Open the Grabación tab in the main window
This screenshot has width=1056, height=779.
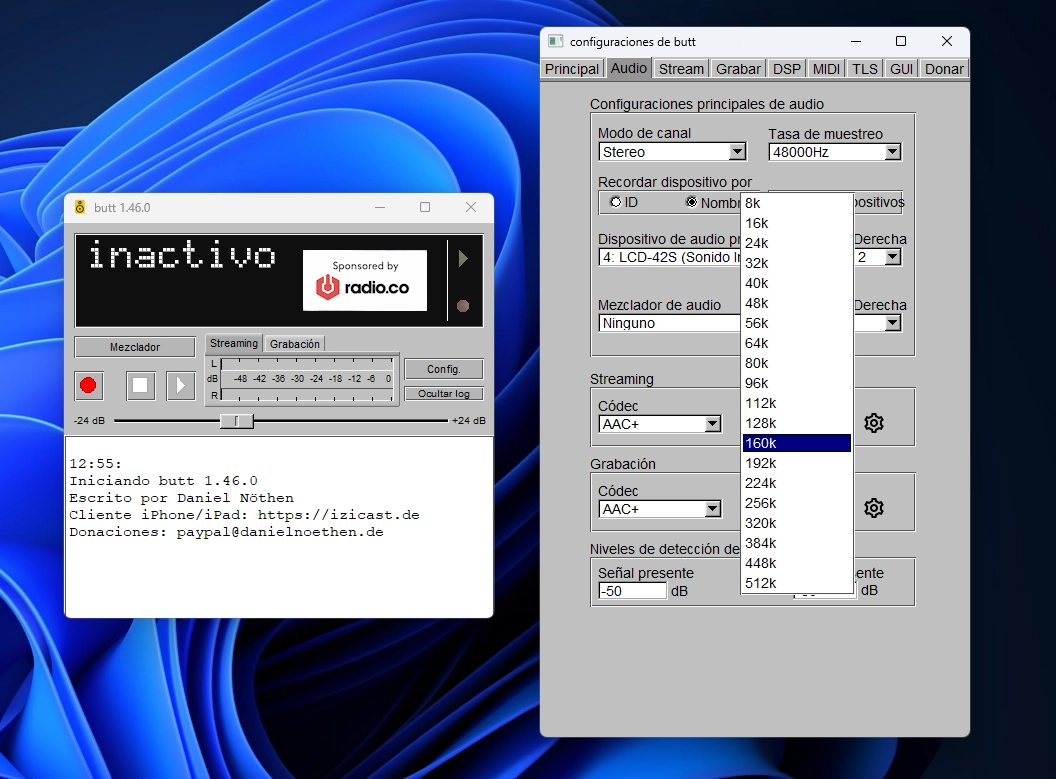pos(294,342)
